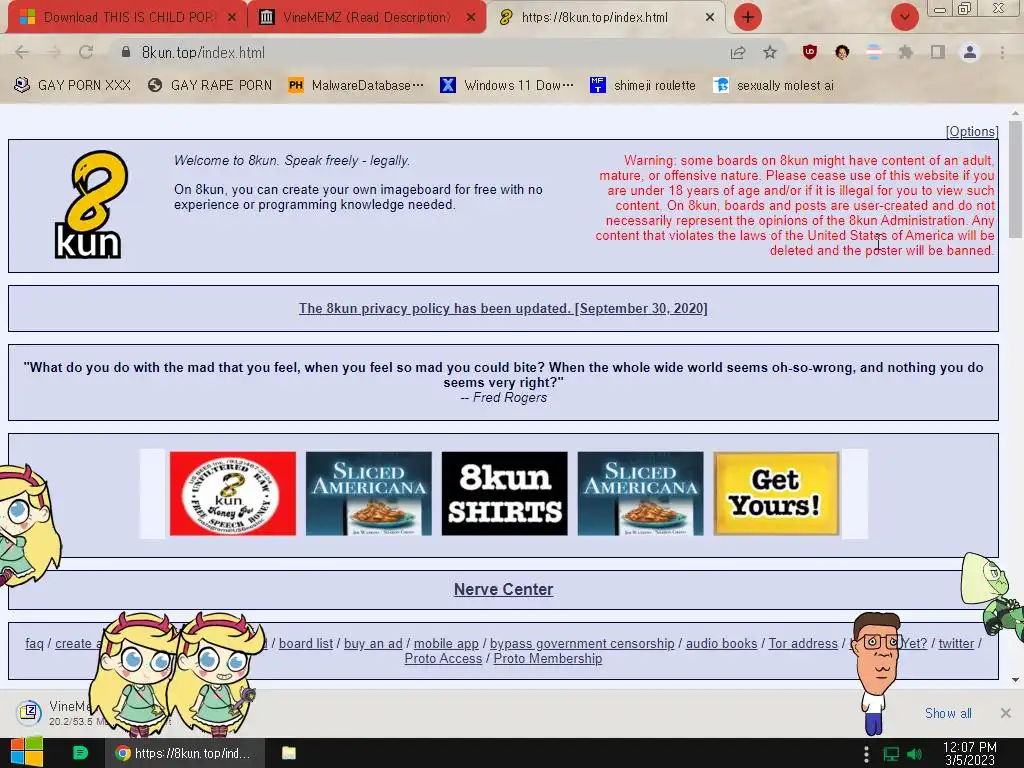Open the system tray overflow dots
Image resolution: width=1024 pixels, height=768 pixels.
click(x=866, y=754)
